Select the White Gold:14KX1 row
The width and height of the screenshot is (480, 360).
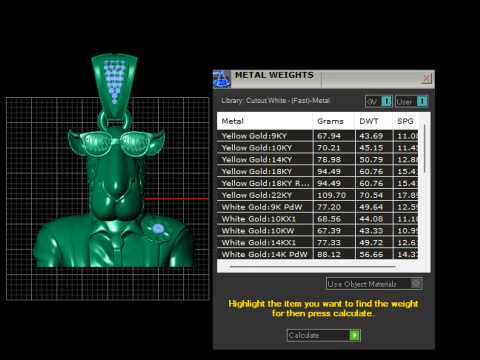(x=317, y=242)
